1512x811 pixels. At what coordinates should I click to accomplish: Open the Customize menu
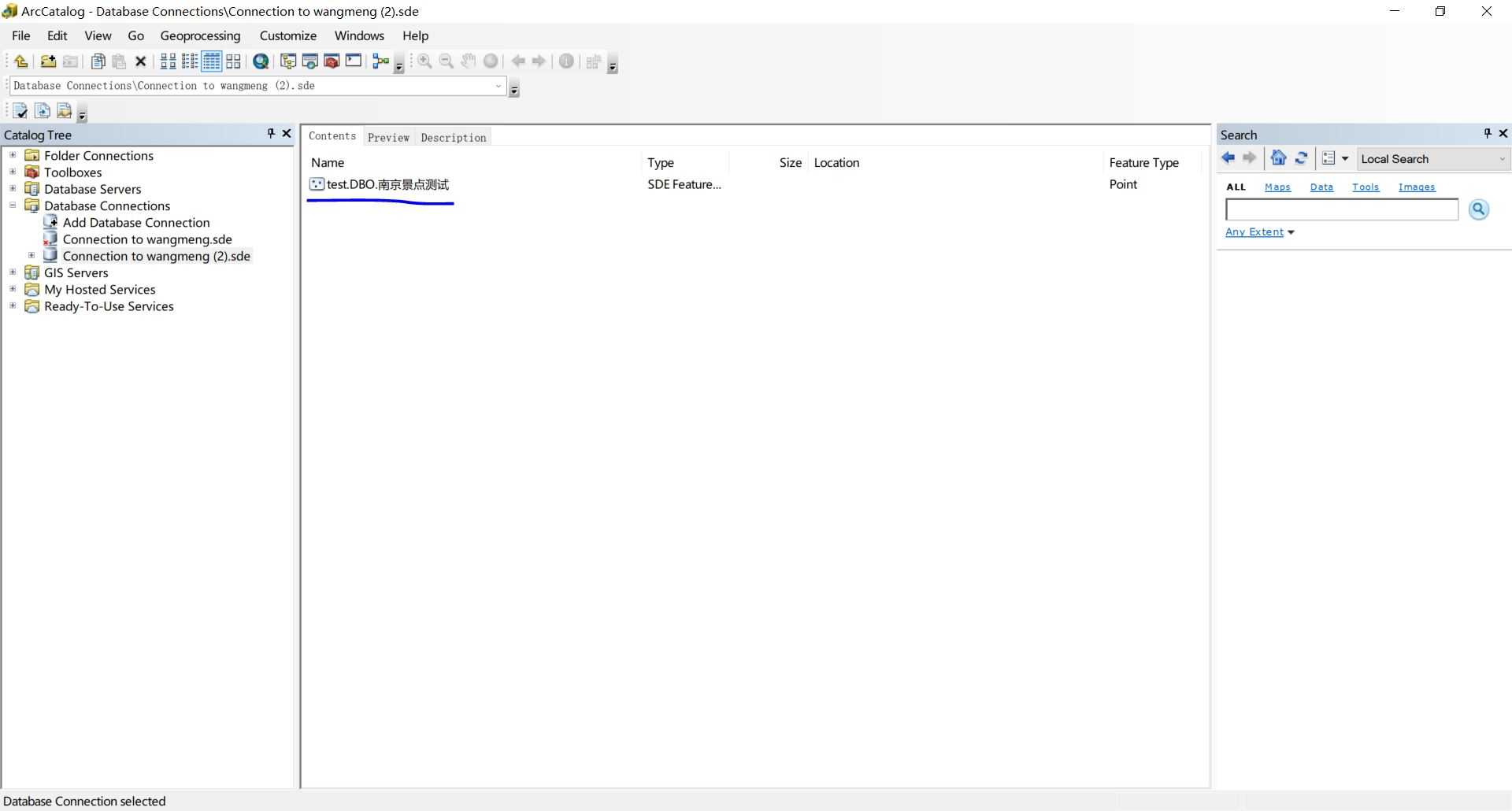[288, 35]
